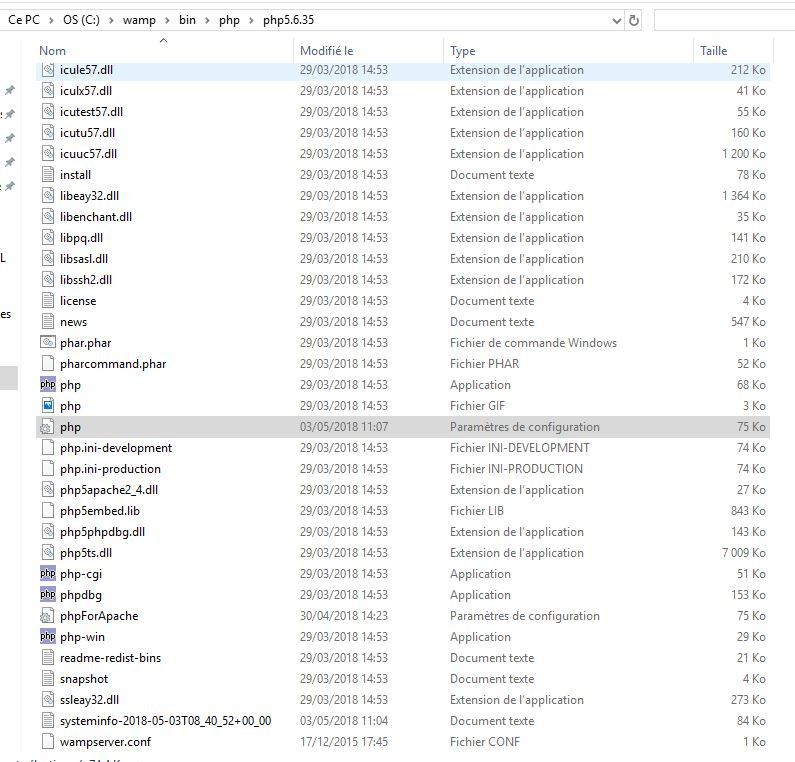The height and width of the screenshot is (762, 795).
Task: Click the license document icon
Action: [48, 301]
